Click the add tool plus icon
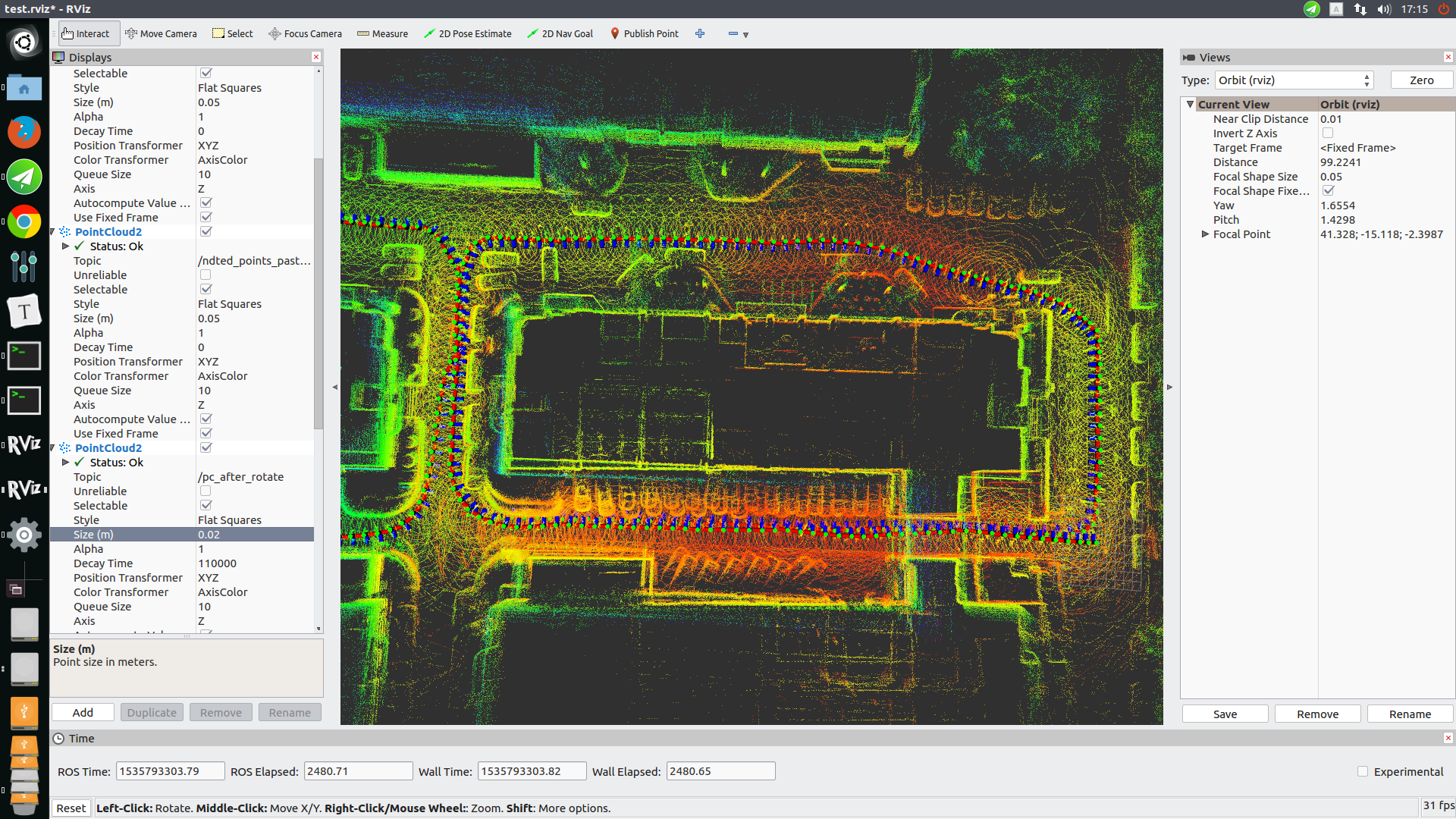Screen dimensions: 1456x819 700,33
